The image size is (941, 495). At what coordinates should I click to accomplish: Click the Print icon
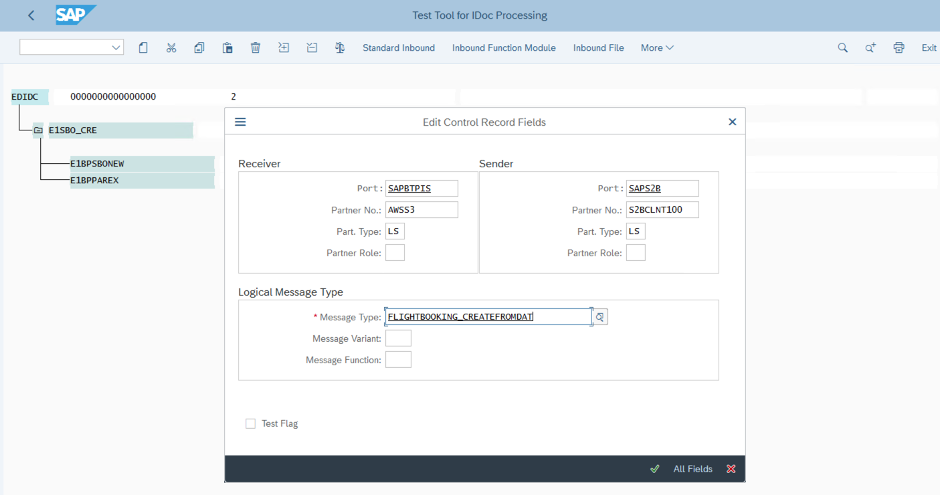pos(898,47)
